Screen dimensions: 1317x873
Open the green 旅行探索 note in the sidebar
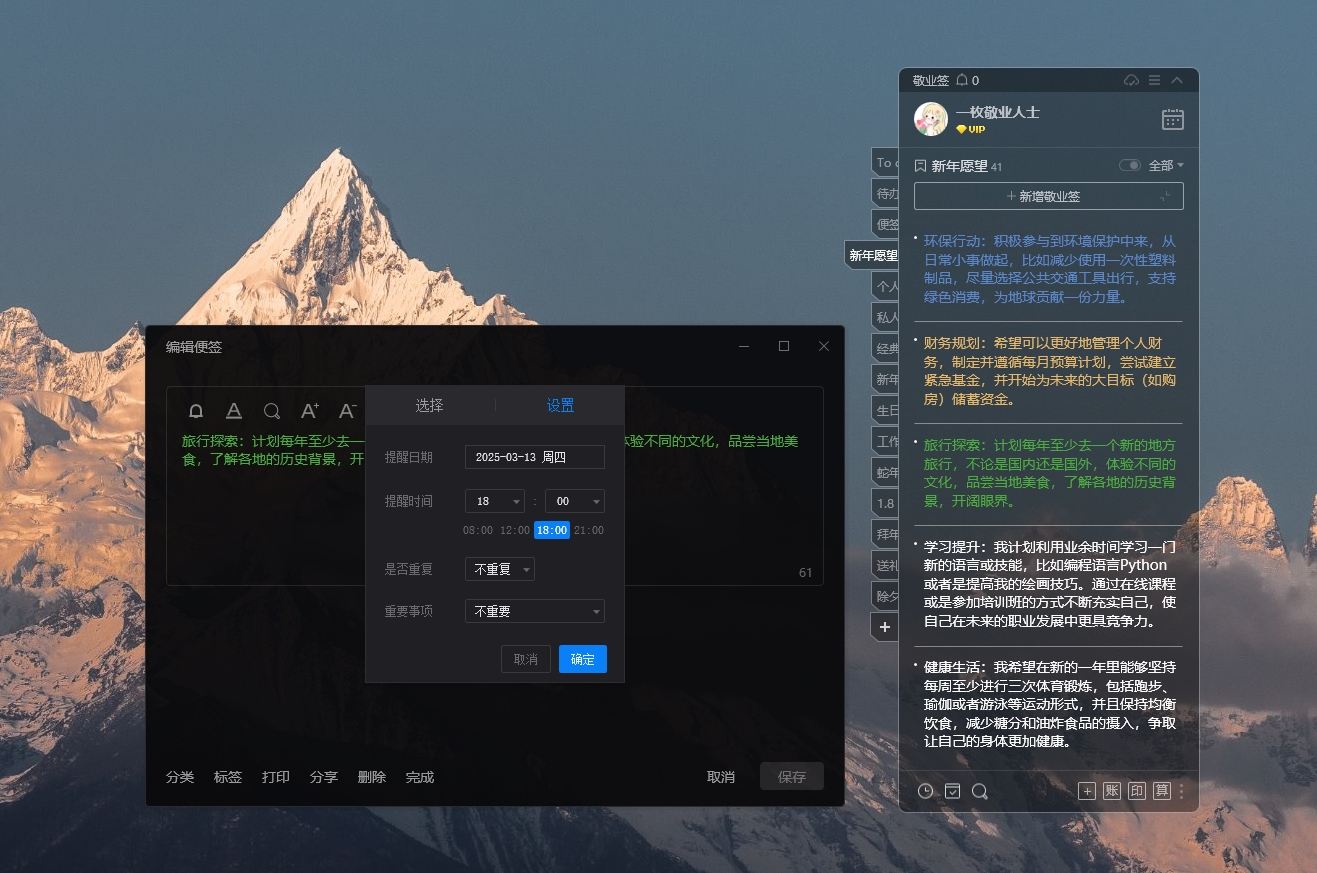[1049, 473]
